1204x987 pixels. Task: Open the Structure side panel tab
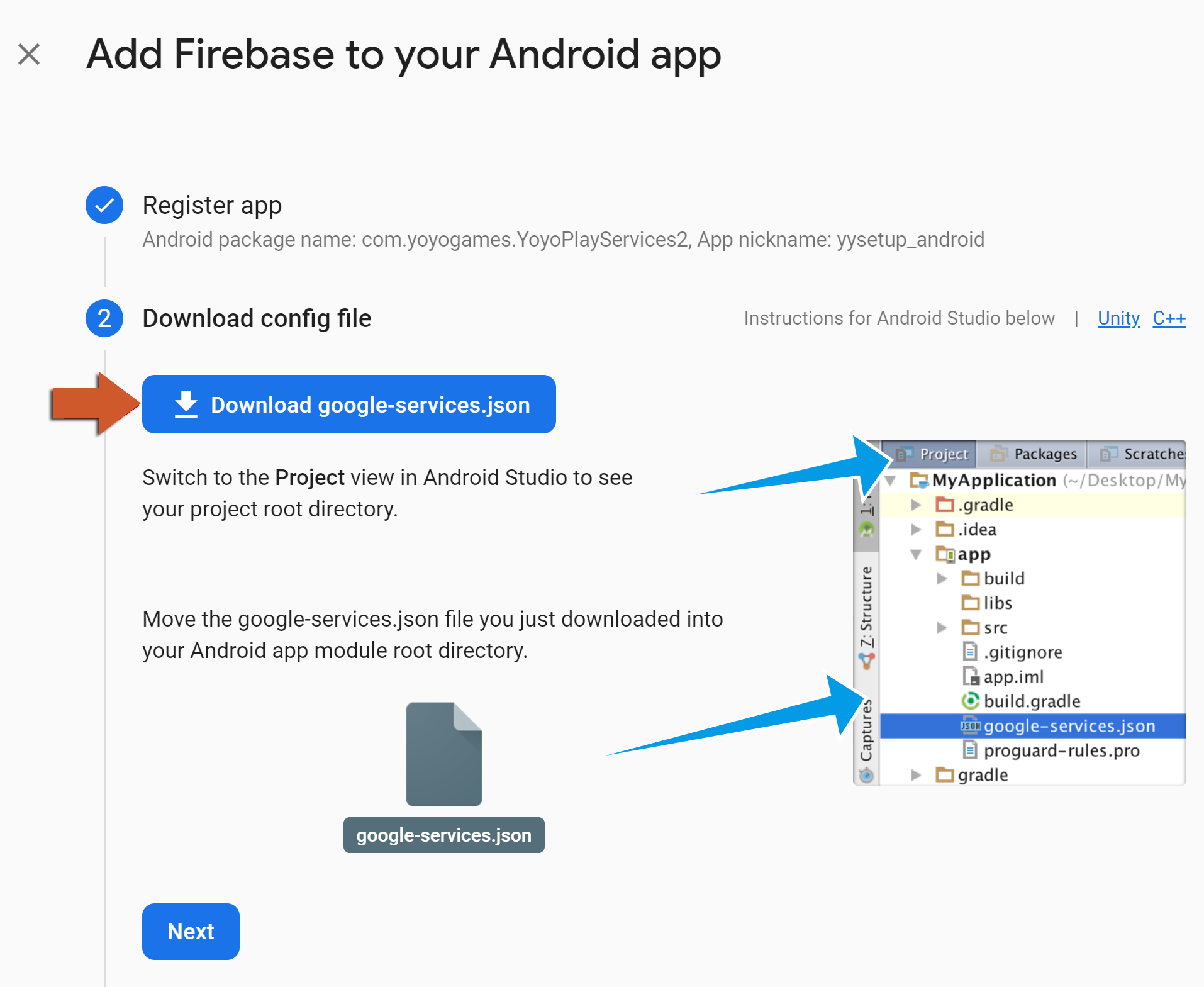coord(866,607)
